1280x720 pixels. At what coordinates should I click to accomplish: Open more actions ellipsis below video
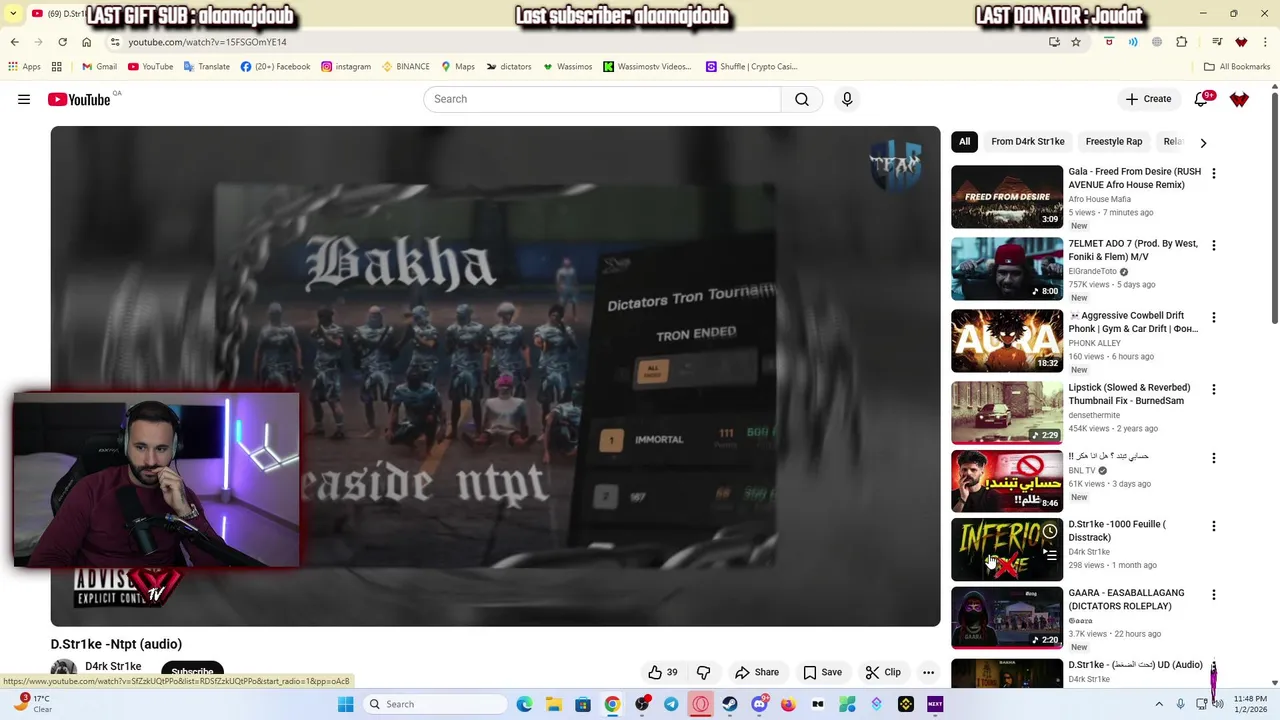(x=928, y=672)
